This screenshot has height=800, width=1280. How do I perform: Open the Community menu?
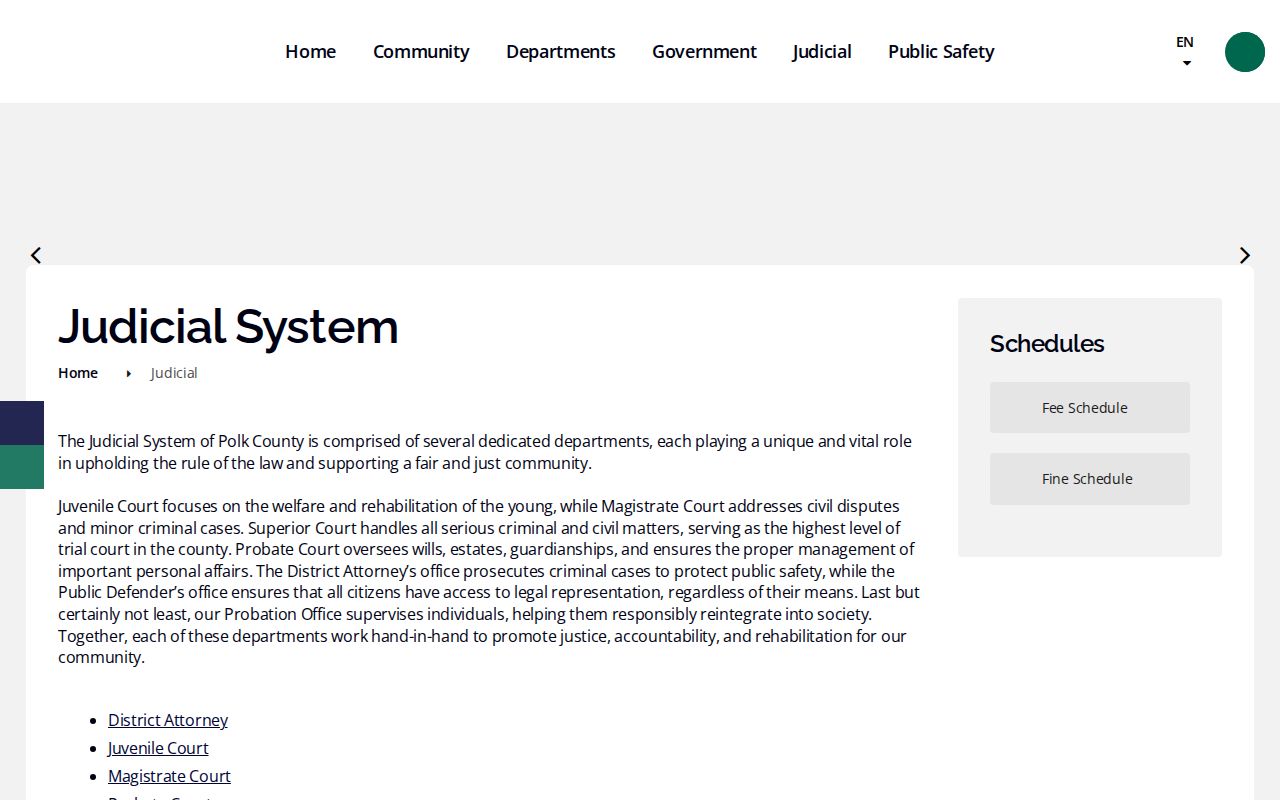click(x=421, y=52)
